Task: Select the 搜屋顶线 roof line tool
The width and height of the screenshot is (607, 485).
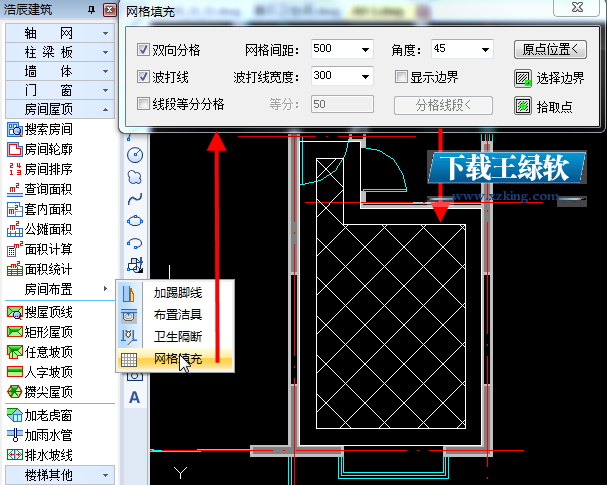Action: (40, 312)
